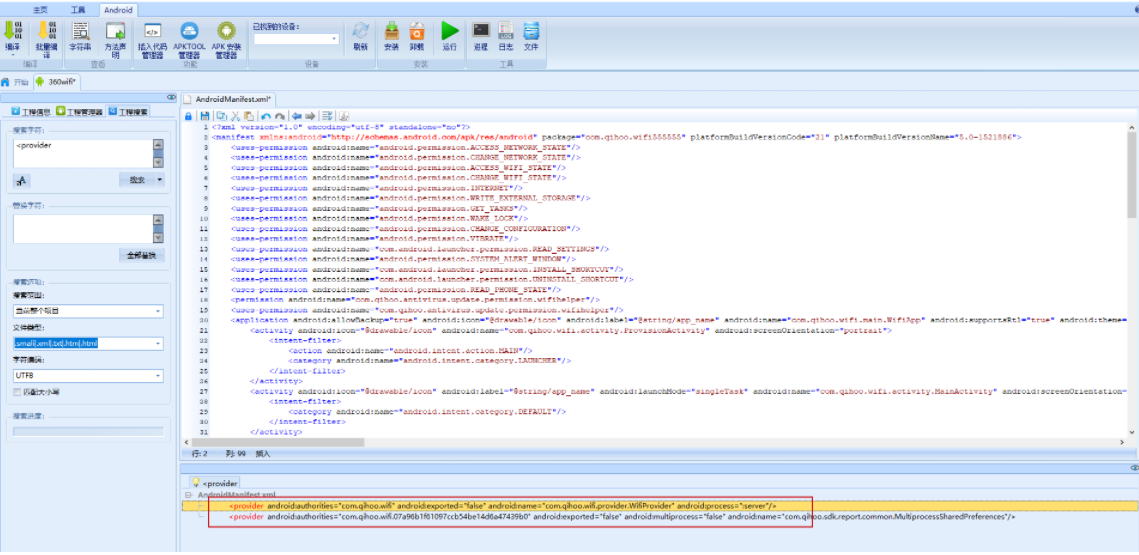Click the replace box scroll down arrow
Viewport: 1139px width, 555px height.
click(x=158, y=239)
